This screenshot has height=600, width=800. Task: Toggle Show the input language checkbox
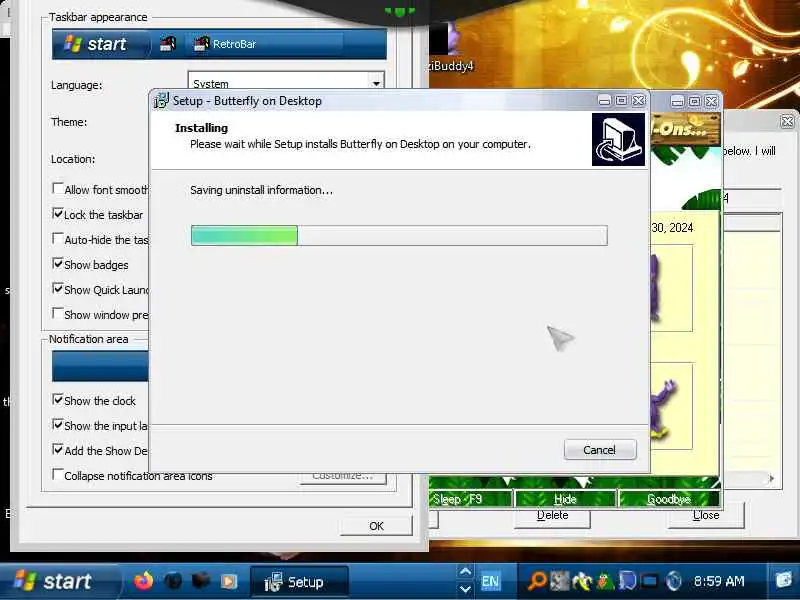[58, 424]
